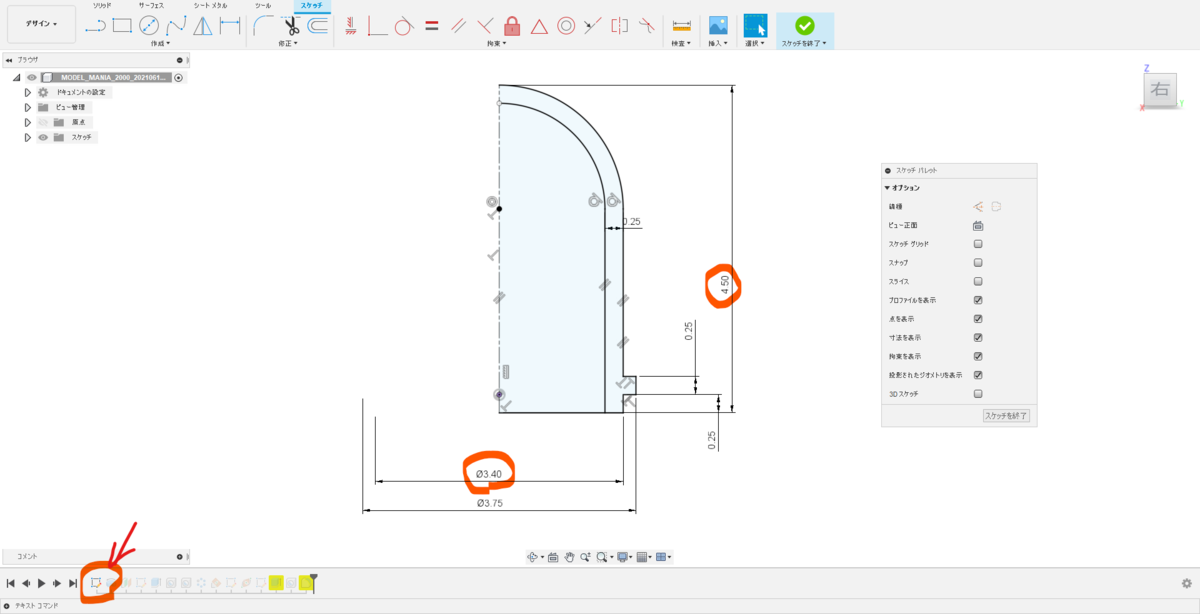Viewport: 1200px width, 614px height.
Task: Activate the Pan hand tool
Action: pos(568,557)
